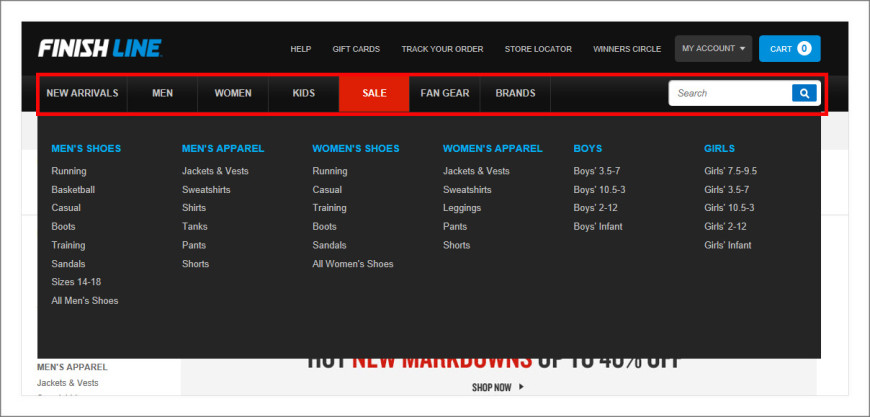The image size is (870, 417).
Task: Select Girls' Infant link
Action: (x=728, y=245)
